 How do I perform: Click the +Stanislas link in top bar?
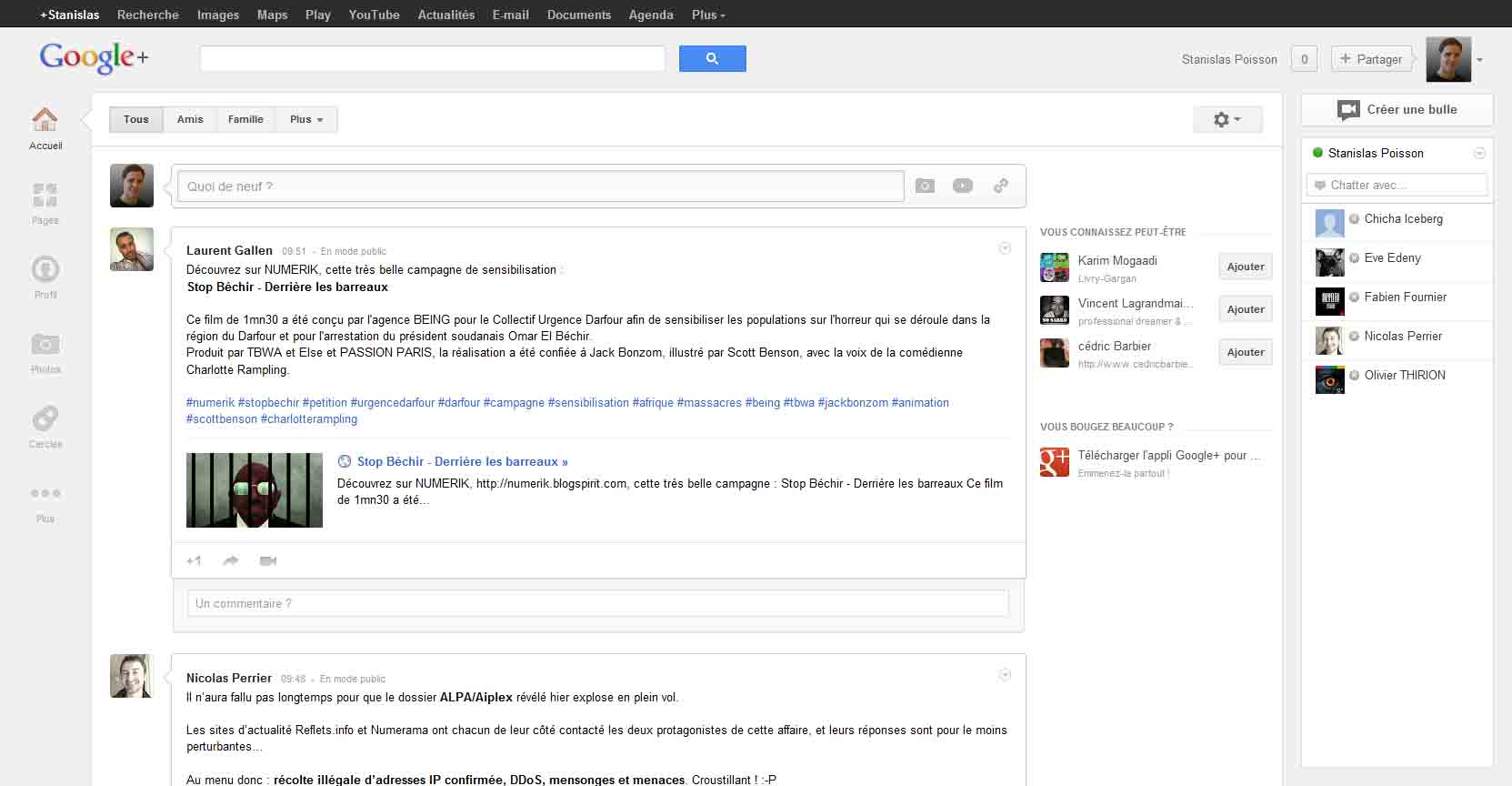pos(70,15)
